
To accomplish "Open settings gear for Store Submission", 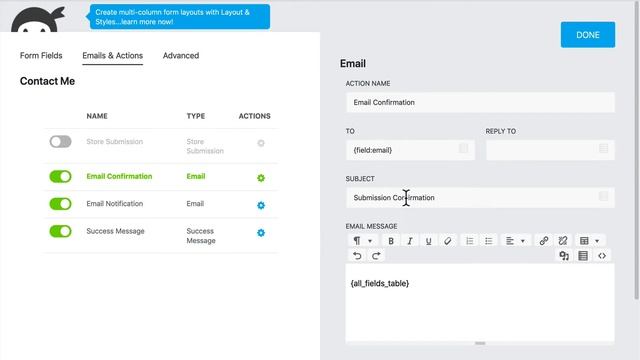I will click(261, 143).
